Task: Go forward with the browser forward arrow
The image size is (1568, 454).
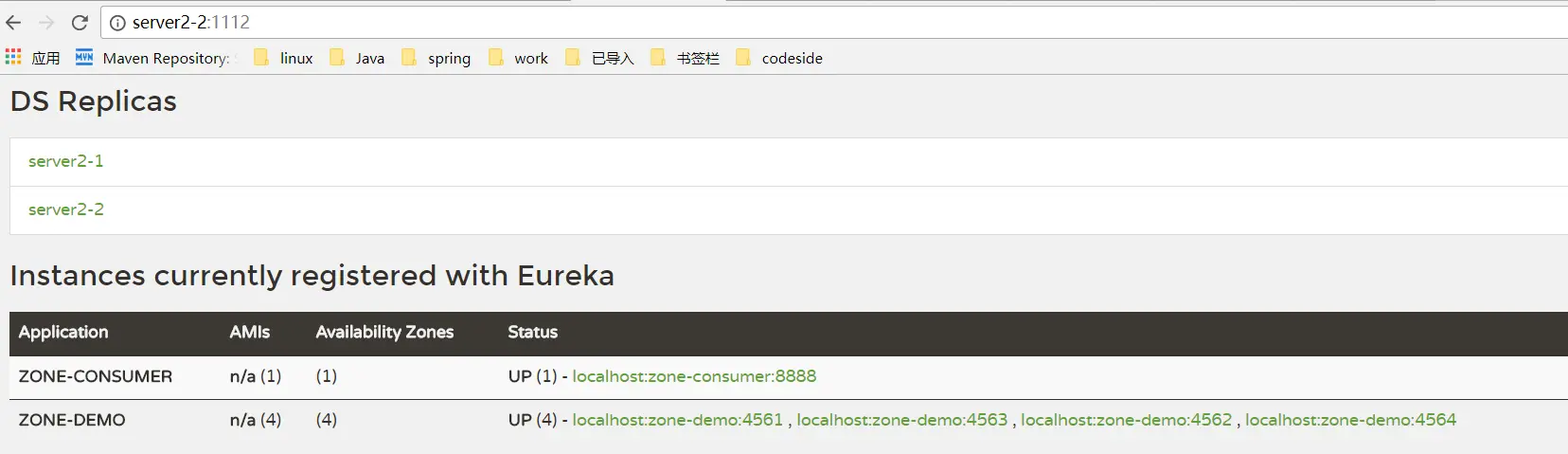Action: [46, 23]
